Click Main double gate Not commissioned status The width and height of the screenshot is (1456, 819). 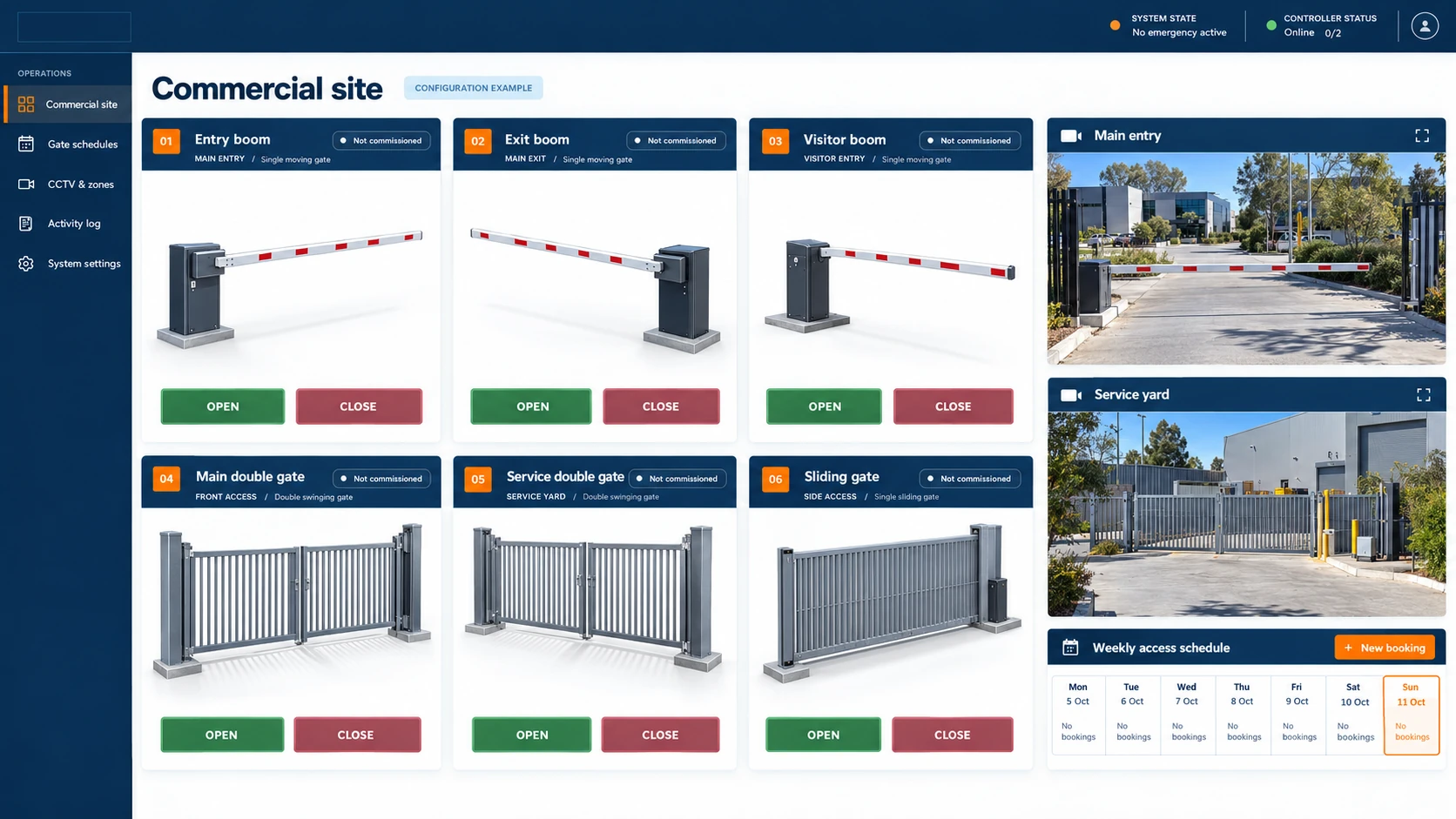pyautogui.click(x=381, y=479)
